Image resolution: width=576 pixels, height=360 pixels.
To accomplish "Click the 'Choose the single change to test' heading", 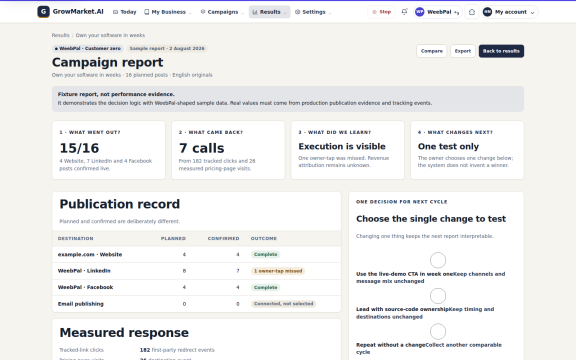I will pos(431,219).
